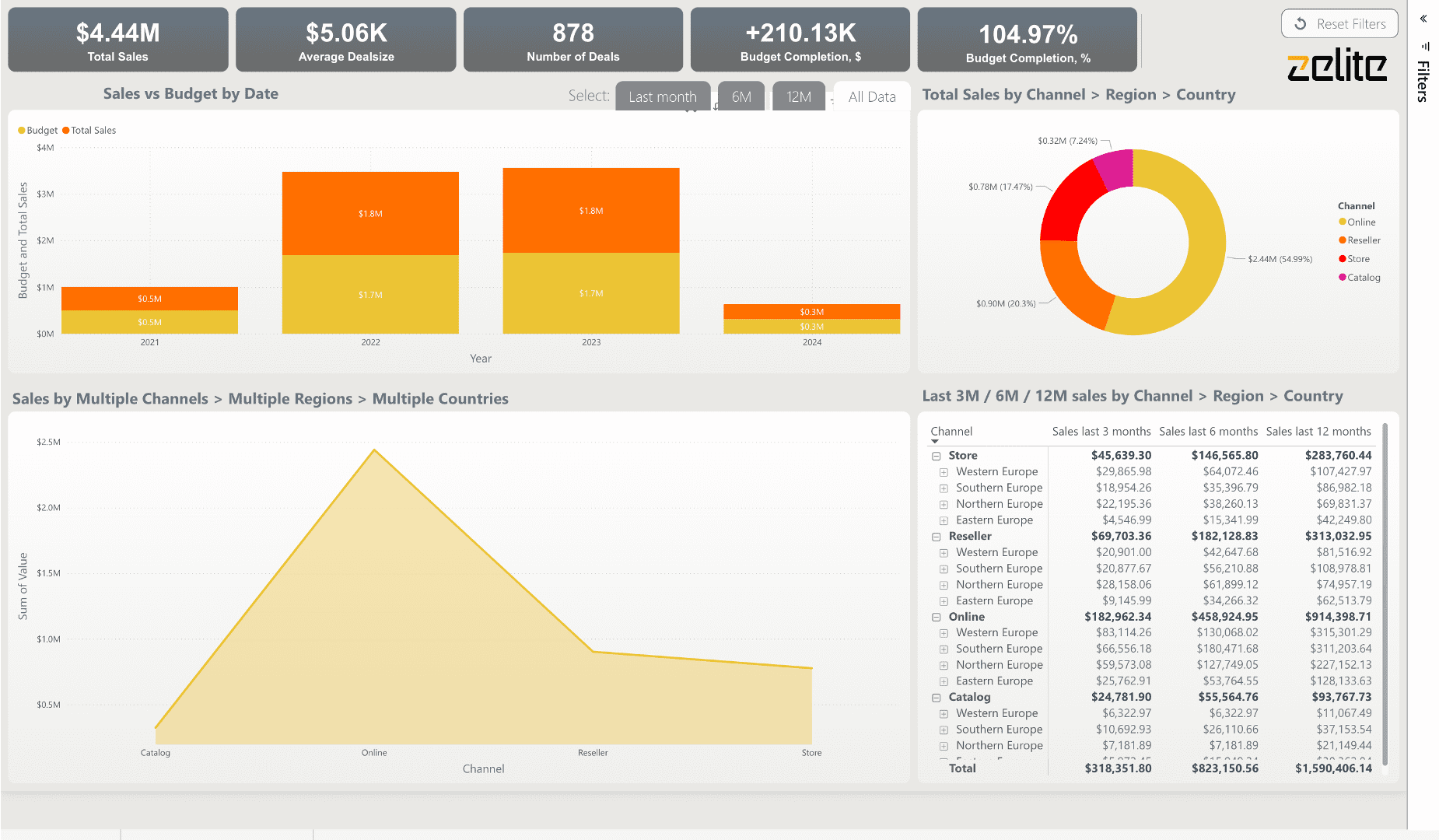The height and width of the screenshot is (840, 1439).
Task: Click the 2024 Total Sales $0.3M bar
Action: 811,312
